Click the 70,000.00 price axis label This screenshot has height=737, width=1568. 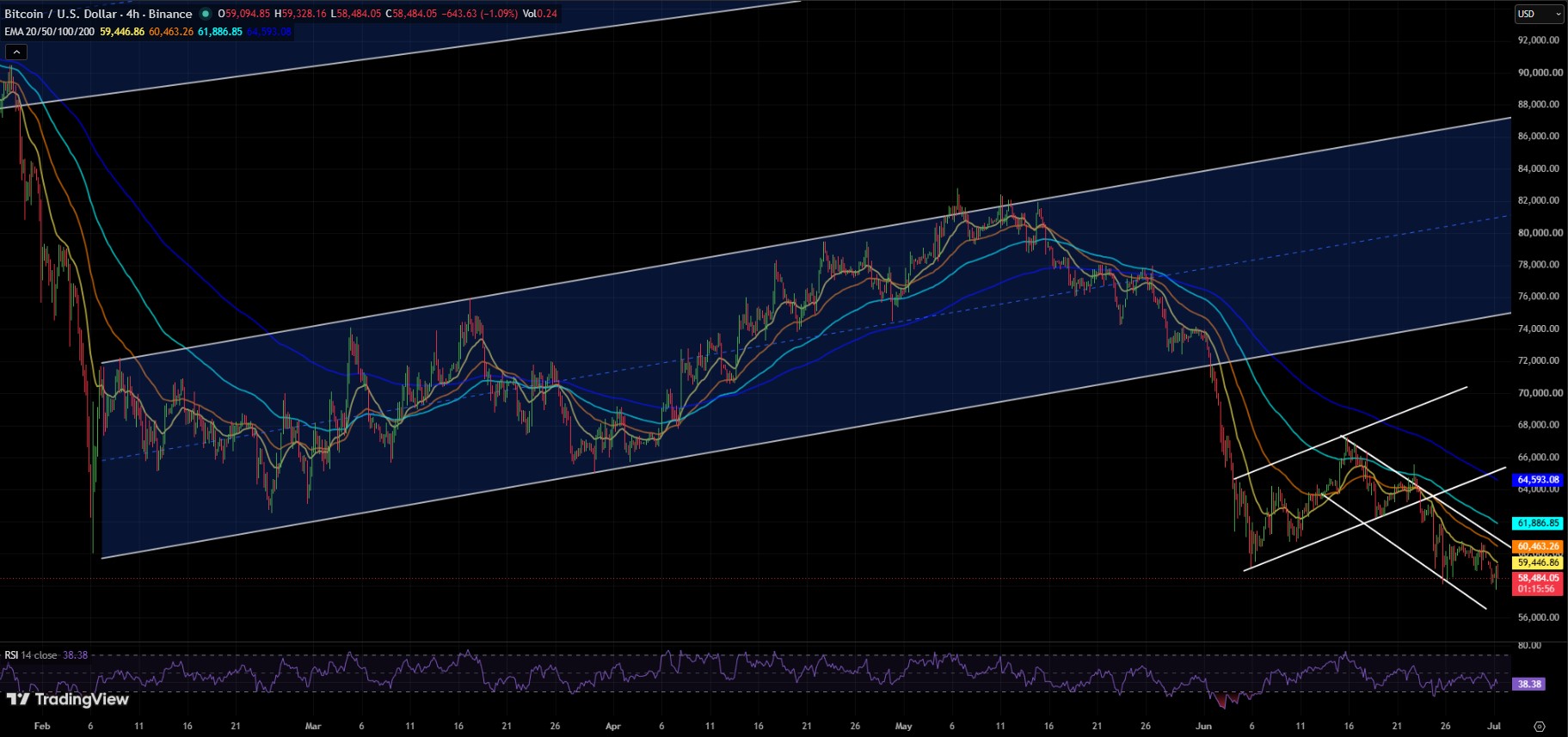pos(1539,393)
